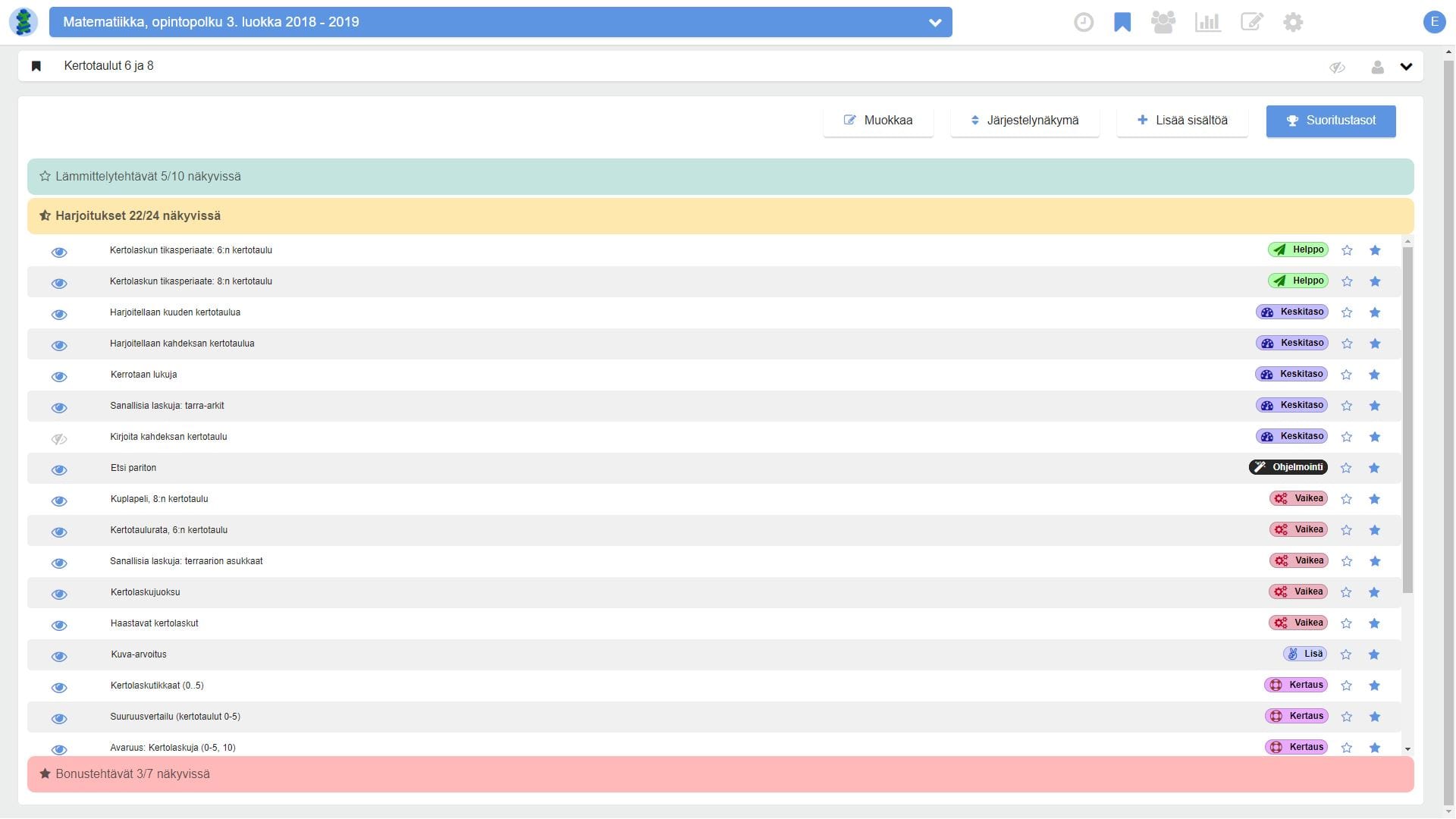Screen dimensions: 1456x819
Task: Collapse the Kertotaulut 6 ja 8 chevron
Action: coord(1407,67)
